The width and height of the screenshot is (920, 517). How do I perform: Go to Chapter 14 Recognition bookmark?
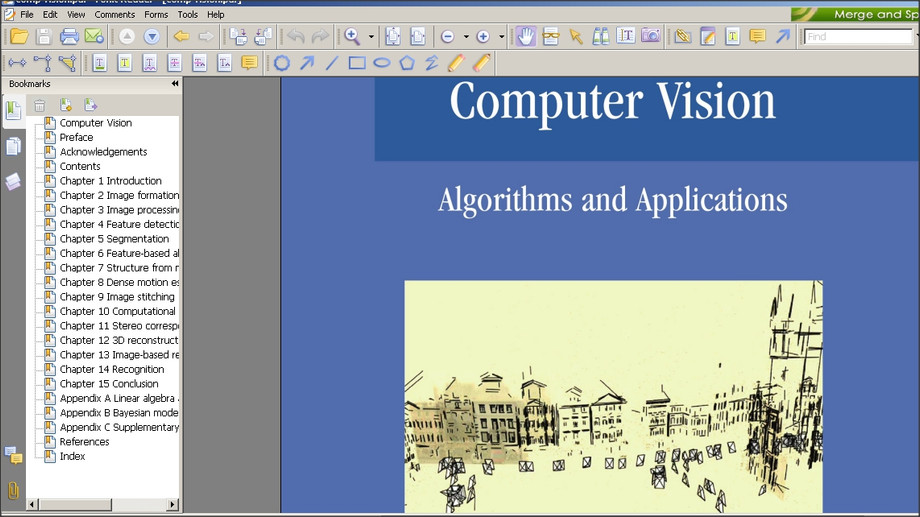[112, 369]
